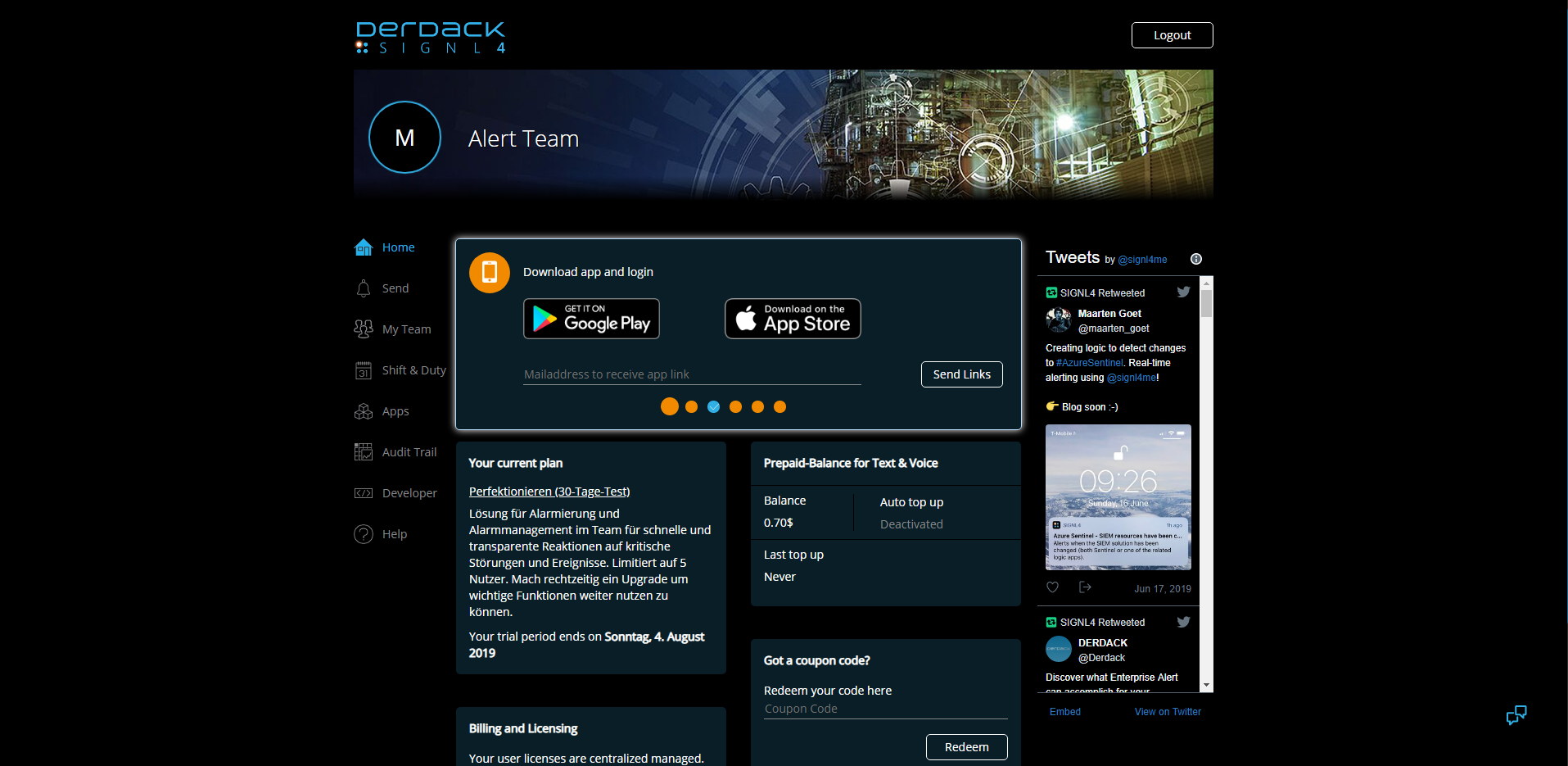Click the My Team people icon

[x=364, y=329]
